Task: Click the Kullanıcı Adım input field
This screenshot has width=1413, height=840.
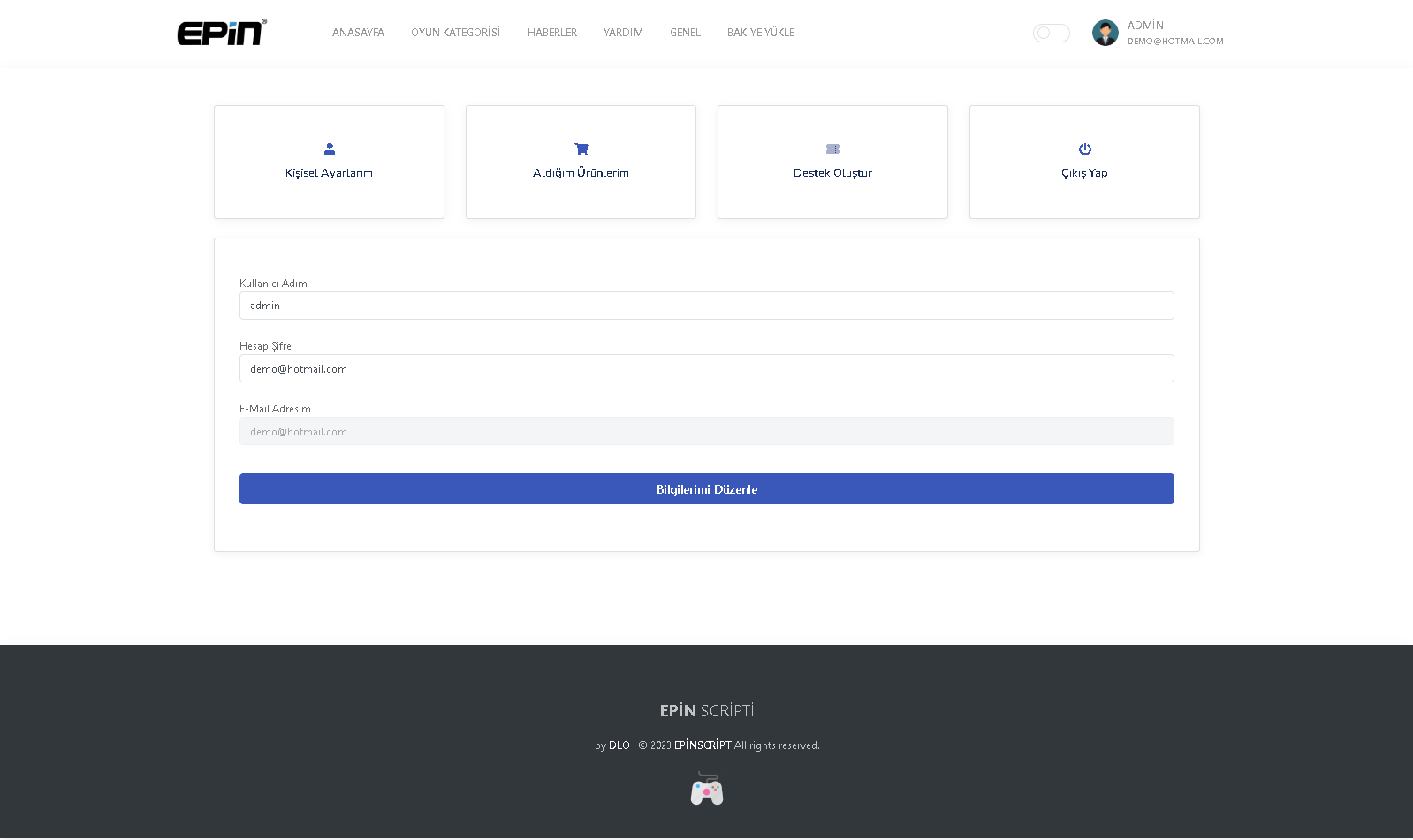Action: (x=707, y=306)
